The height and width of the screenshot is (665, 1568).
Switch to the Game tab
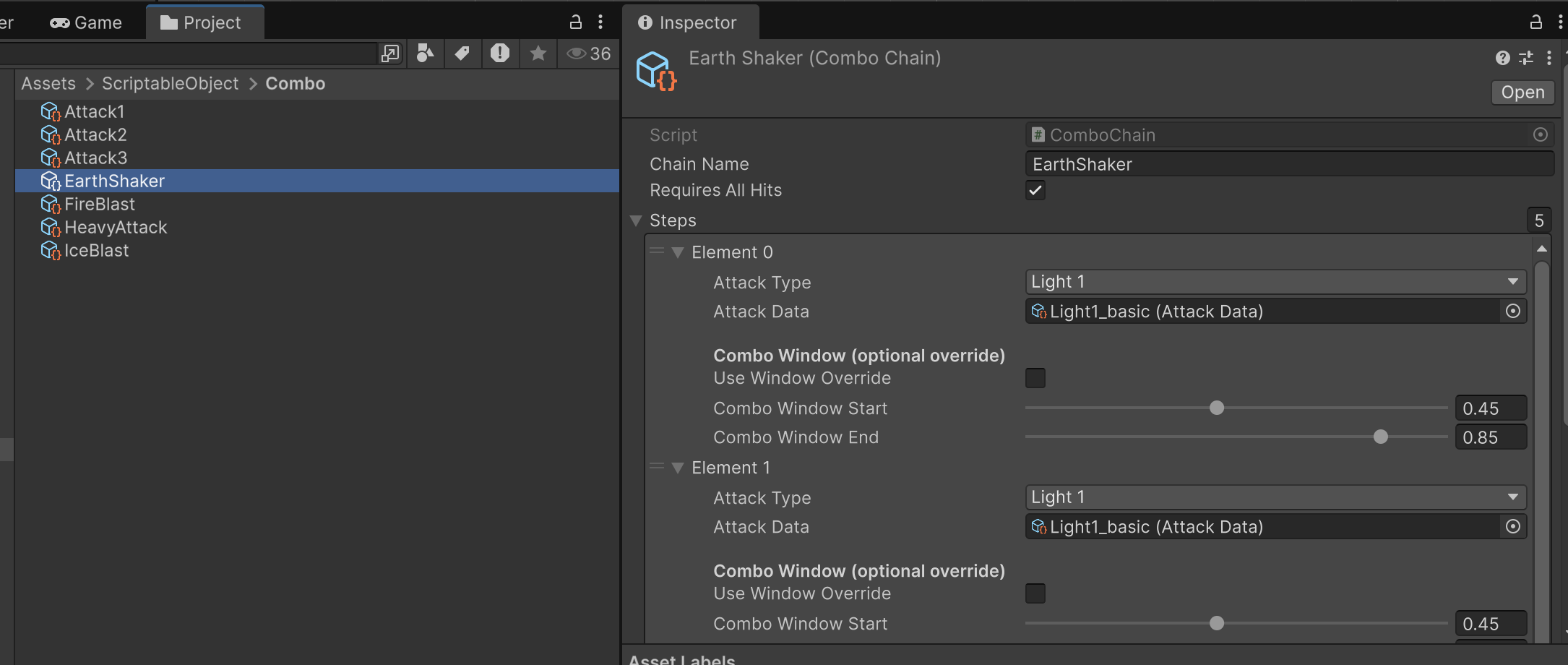coord(86,23)
